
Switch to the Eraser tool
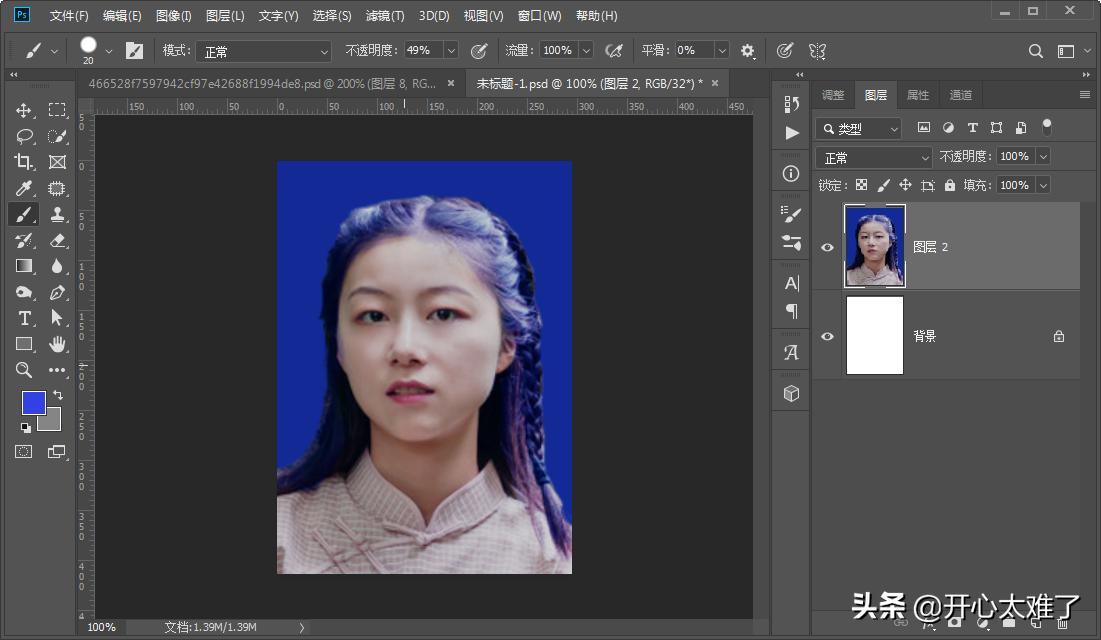tap(57, 240)
